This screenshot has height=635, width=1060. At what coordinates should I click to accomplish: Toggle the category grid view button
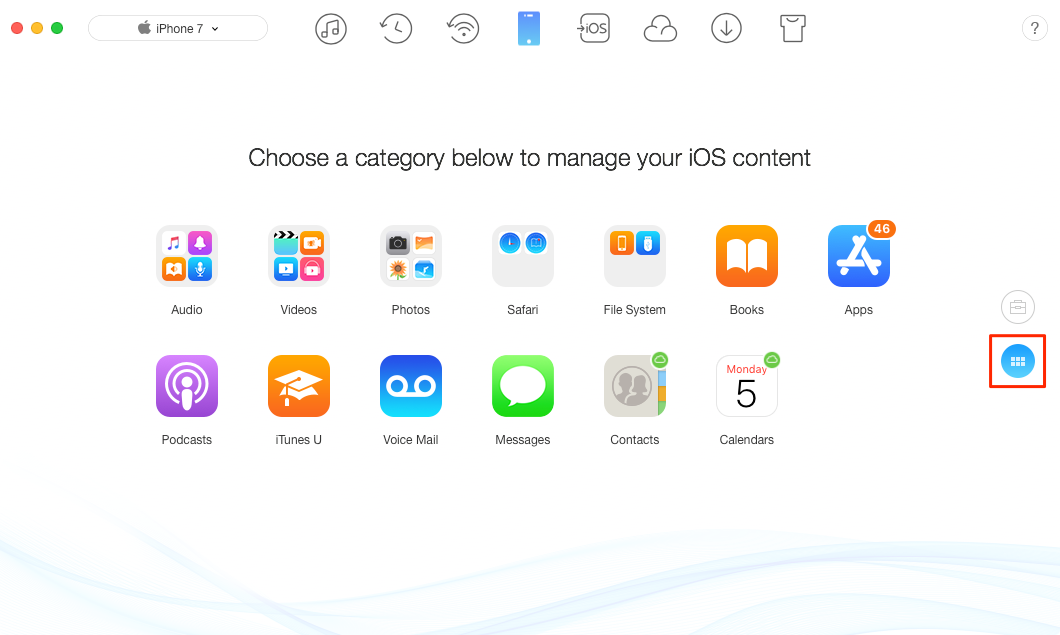coord(1017,361)
